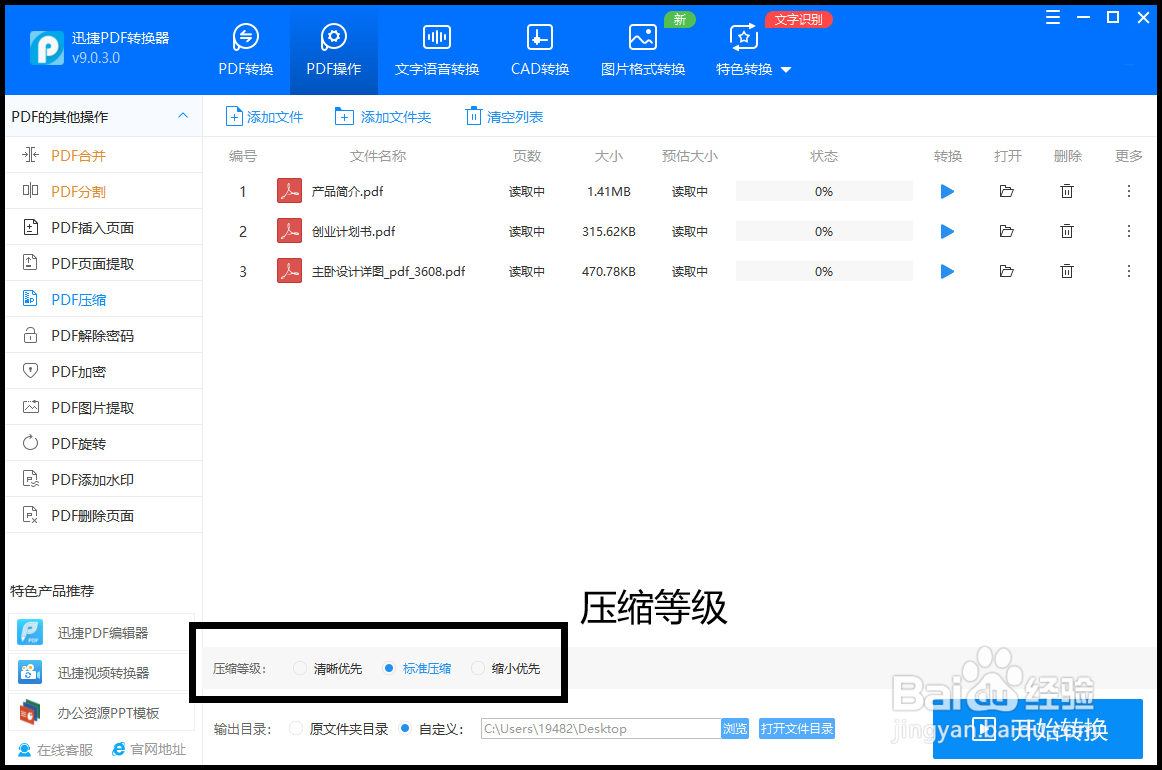This screenshot has height=770, width=1162.
Task: Select PDF添加水印 in the sidebar
Action: tap(104, 479)
